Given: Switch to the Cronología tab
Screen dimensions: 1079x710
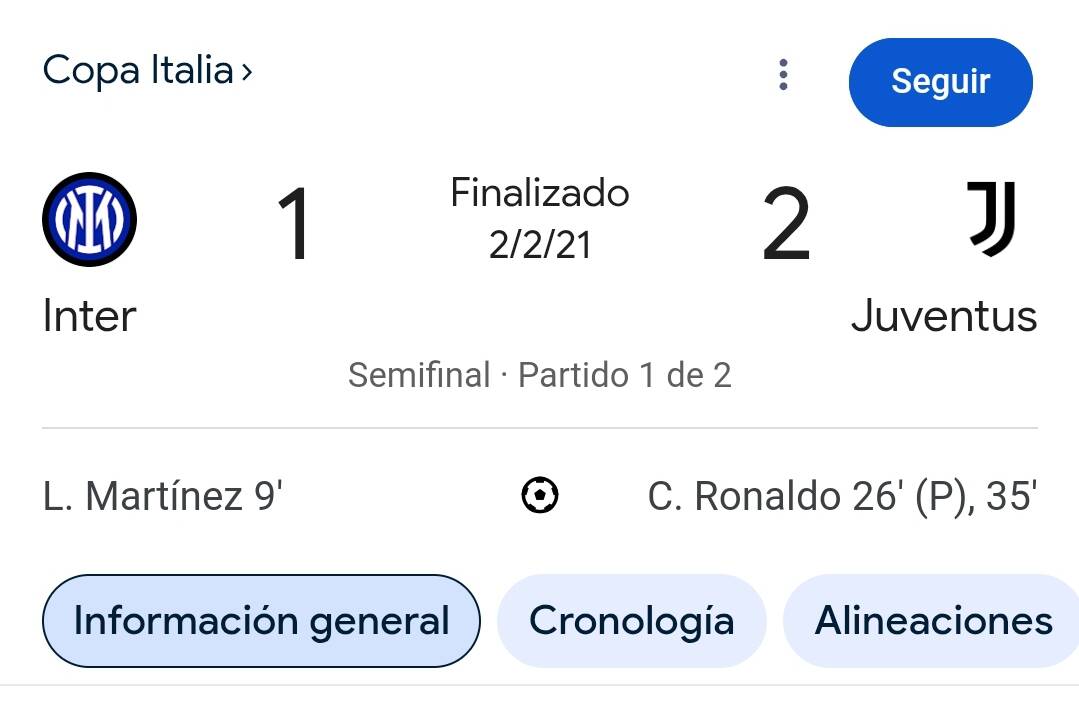Looking at the screenshot, I should [632, 621].
